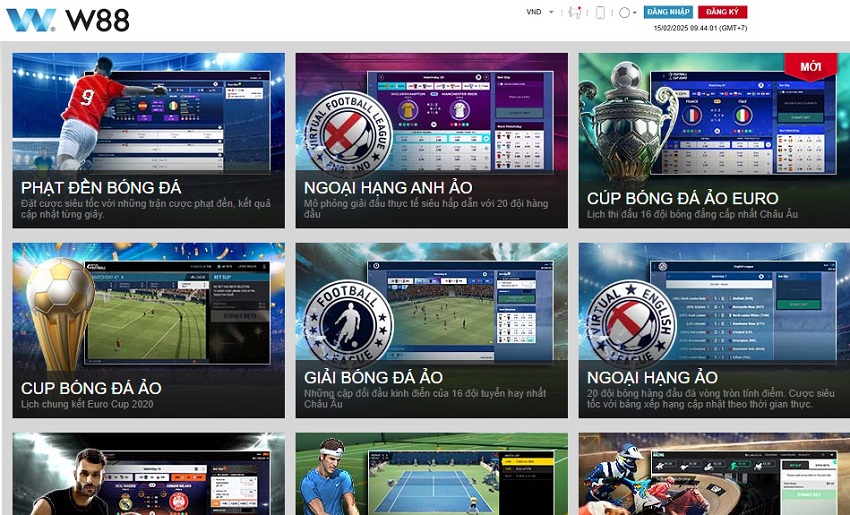
Task: Click the ĐĂNG NHẬP login button
Action: click(x=668, y=12)
